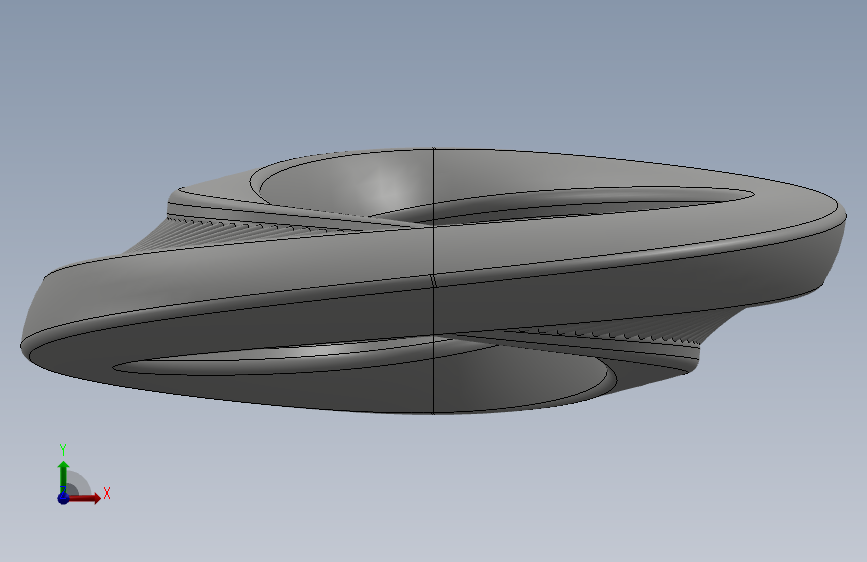
Task: Click the red X axis arrow
Action: point(85,498)
